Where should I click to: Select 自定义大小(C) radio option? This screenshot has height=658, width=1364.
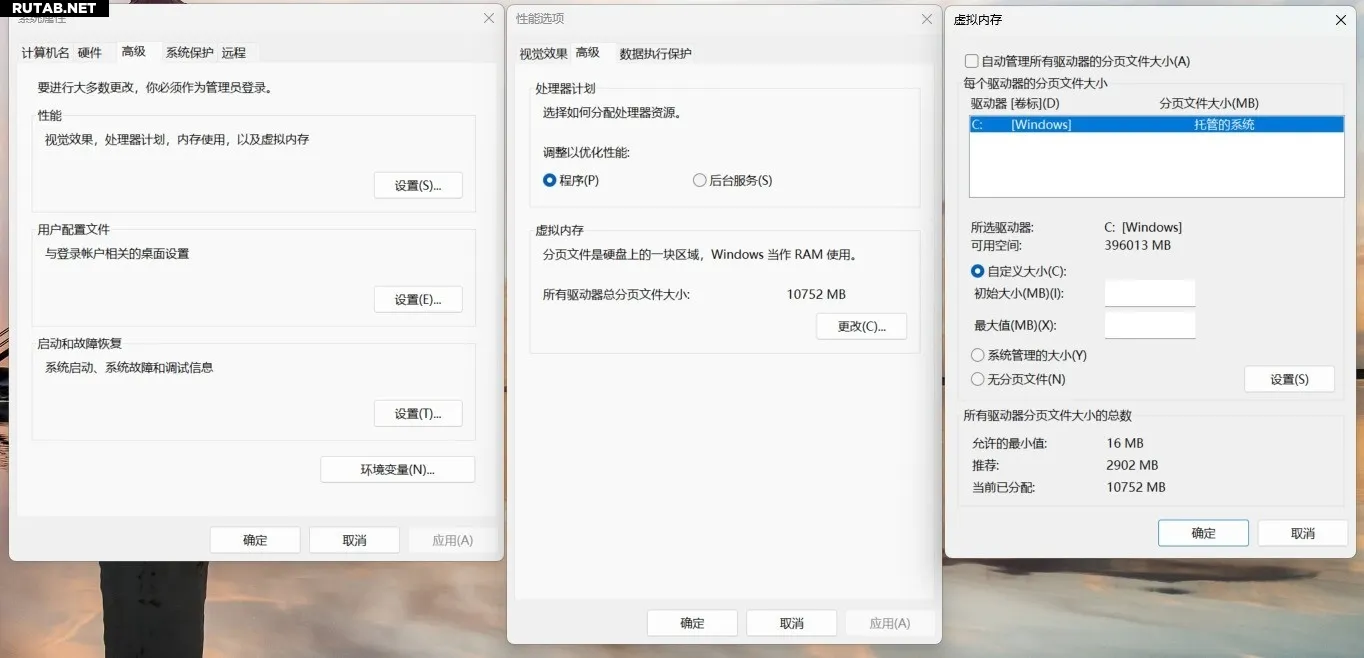[x=978, y=271]
